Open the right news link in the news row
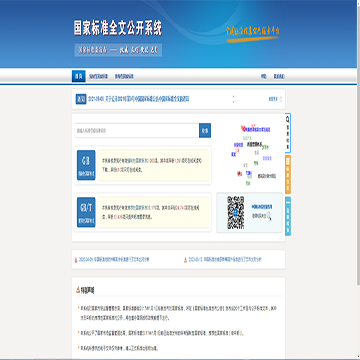This screenshot has width=360, height=360. click(x=225, y=259)
